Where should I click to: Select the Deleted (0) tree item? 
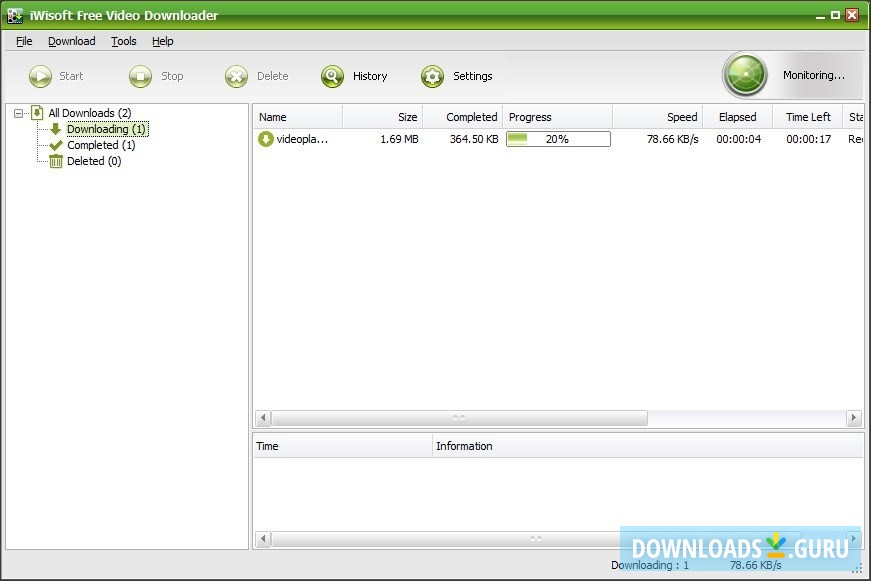(92, 161)
